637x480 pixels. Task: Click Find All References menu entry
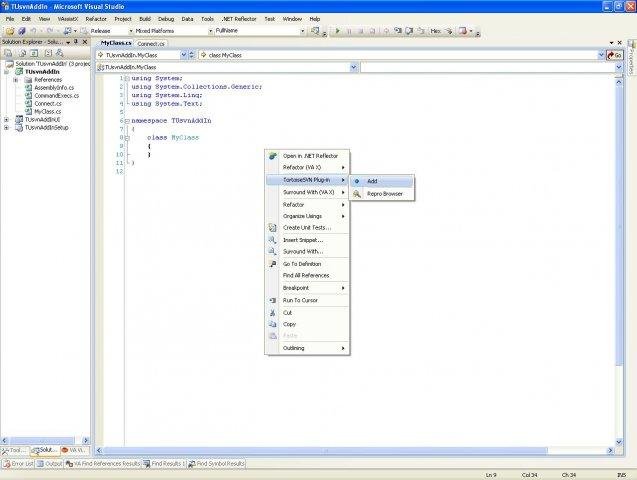(x=307, y=275)
